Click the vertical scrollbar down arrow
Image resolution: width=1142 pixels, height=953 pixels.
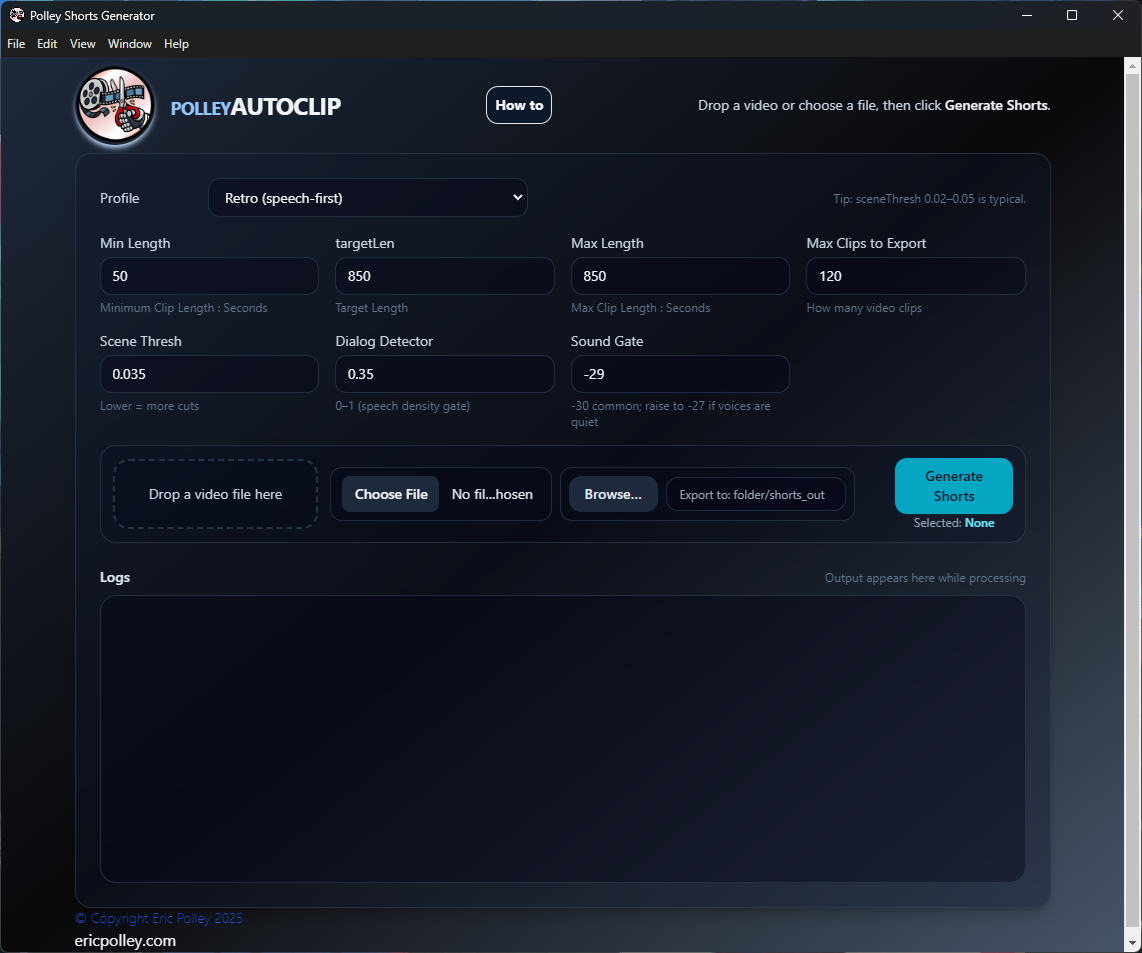pyautogui.click(x=1133, y=945)
